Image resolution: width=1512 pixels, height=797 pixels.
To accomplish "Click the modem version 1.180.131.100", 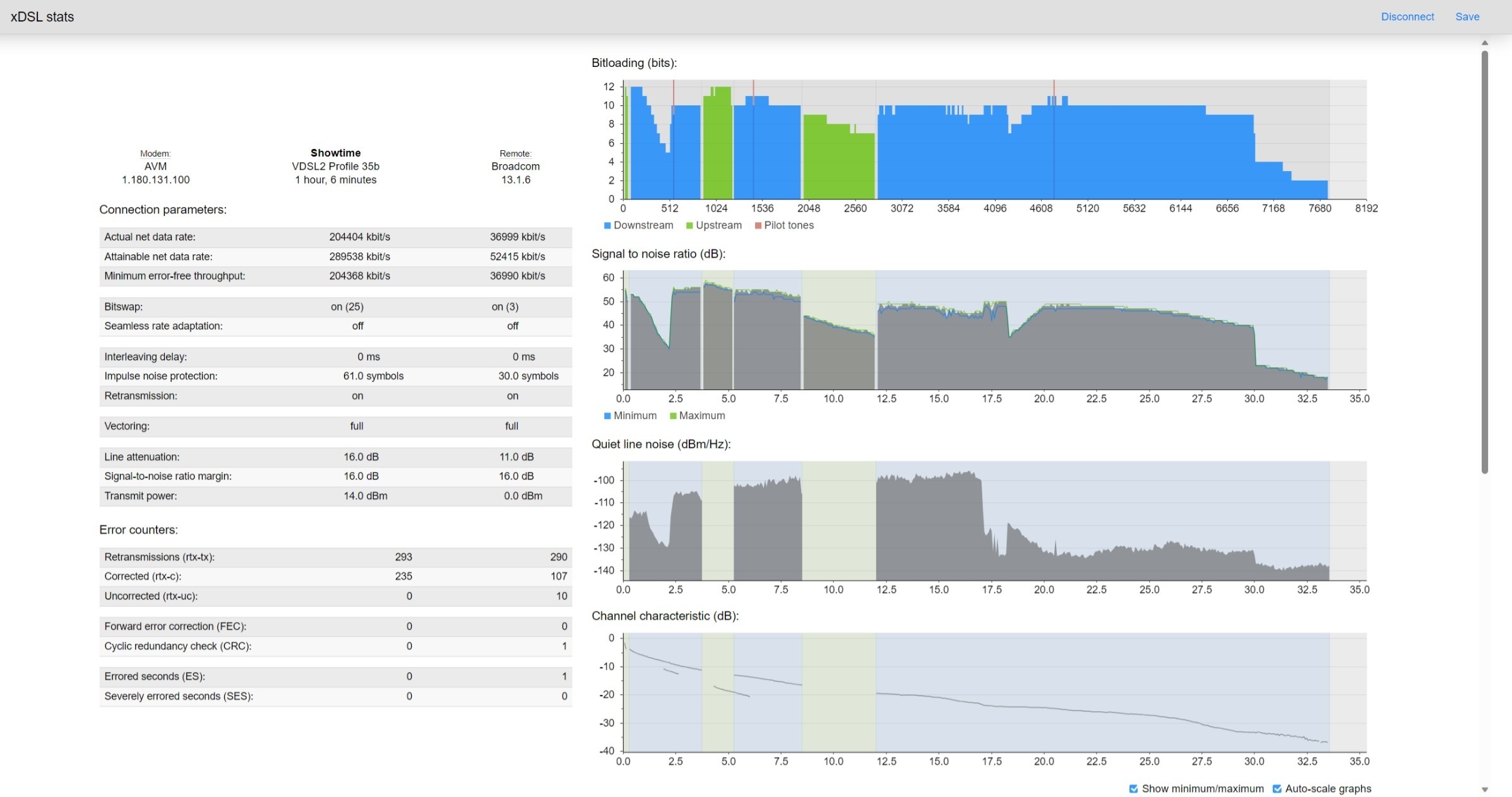I will (155, 180).
